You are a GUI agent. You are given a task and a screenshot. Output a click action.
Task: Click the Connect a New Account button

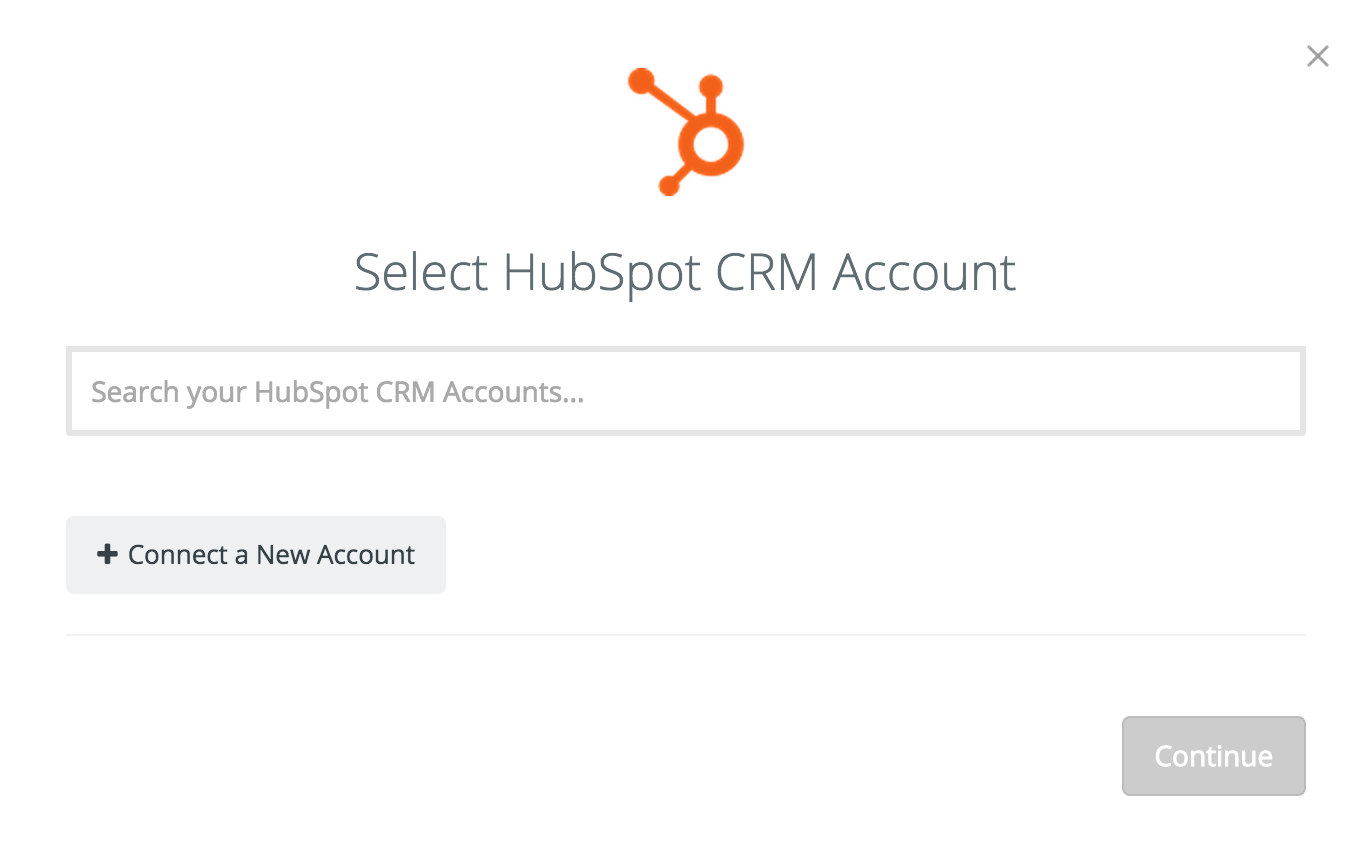(256, 555)
